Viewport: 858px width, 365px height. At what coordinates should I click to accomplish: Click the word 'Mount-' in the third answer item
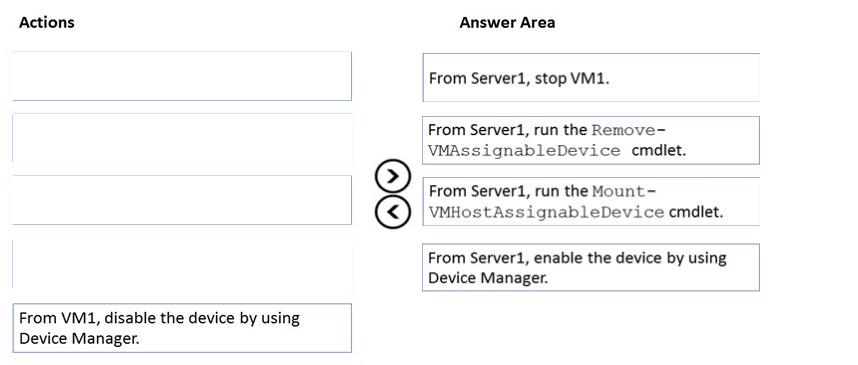click(x=624, y=192)
